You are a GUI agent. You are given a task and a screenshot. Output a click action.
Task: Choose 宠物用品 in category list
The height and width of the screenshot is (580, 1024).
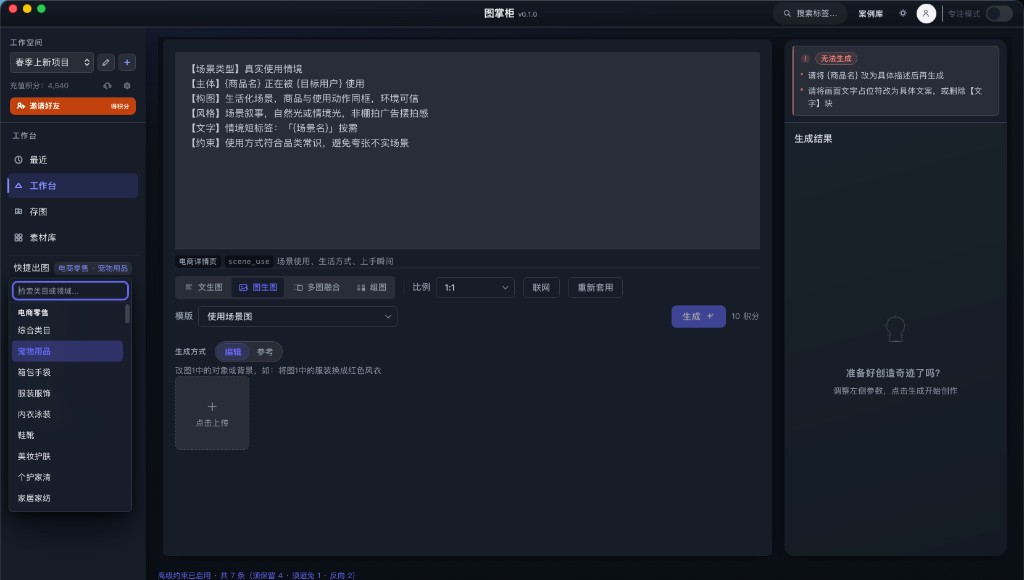click(67, 351)
